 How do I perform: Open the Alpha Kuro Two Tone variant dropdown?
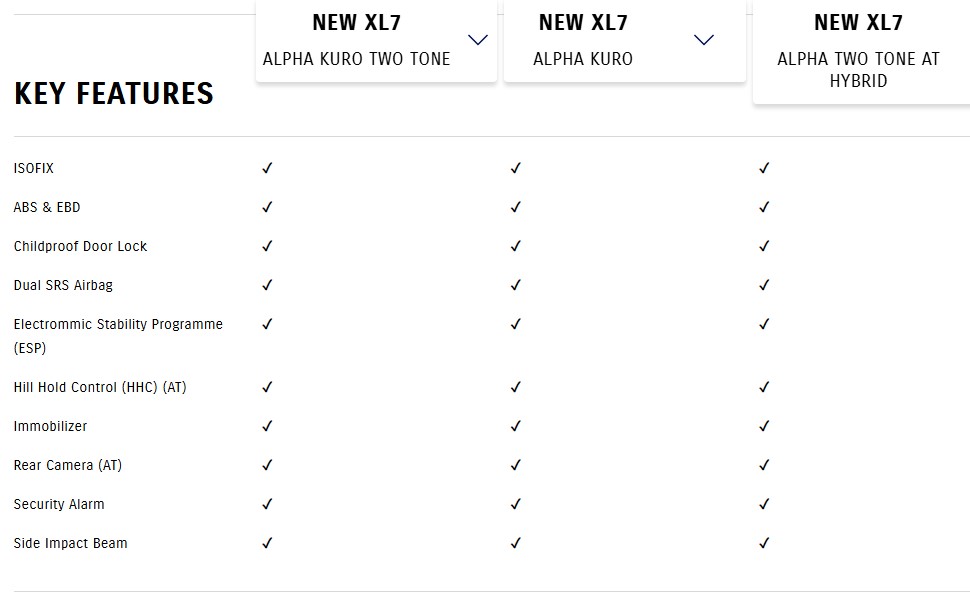477,41
